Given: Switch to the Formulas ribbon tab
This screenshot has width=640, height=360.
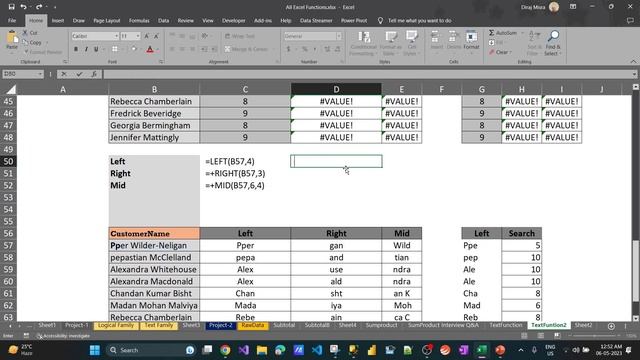Looking at the screenshot, I should pyautogui.click(x=139, y=20).
